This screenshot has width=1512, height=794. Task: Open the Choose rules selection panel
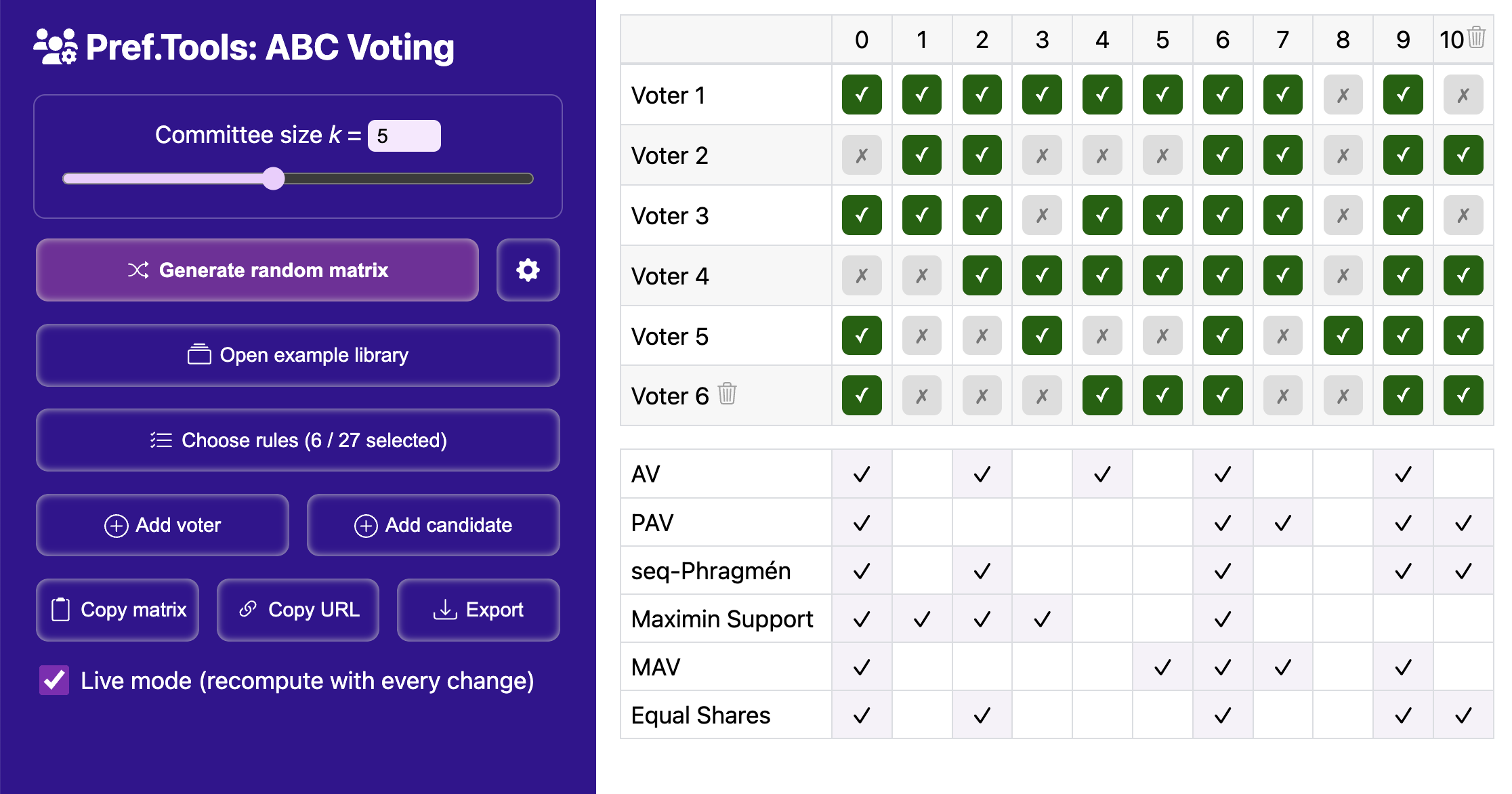click(x=298, y=440)
